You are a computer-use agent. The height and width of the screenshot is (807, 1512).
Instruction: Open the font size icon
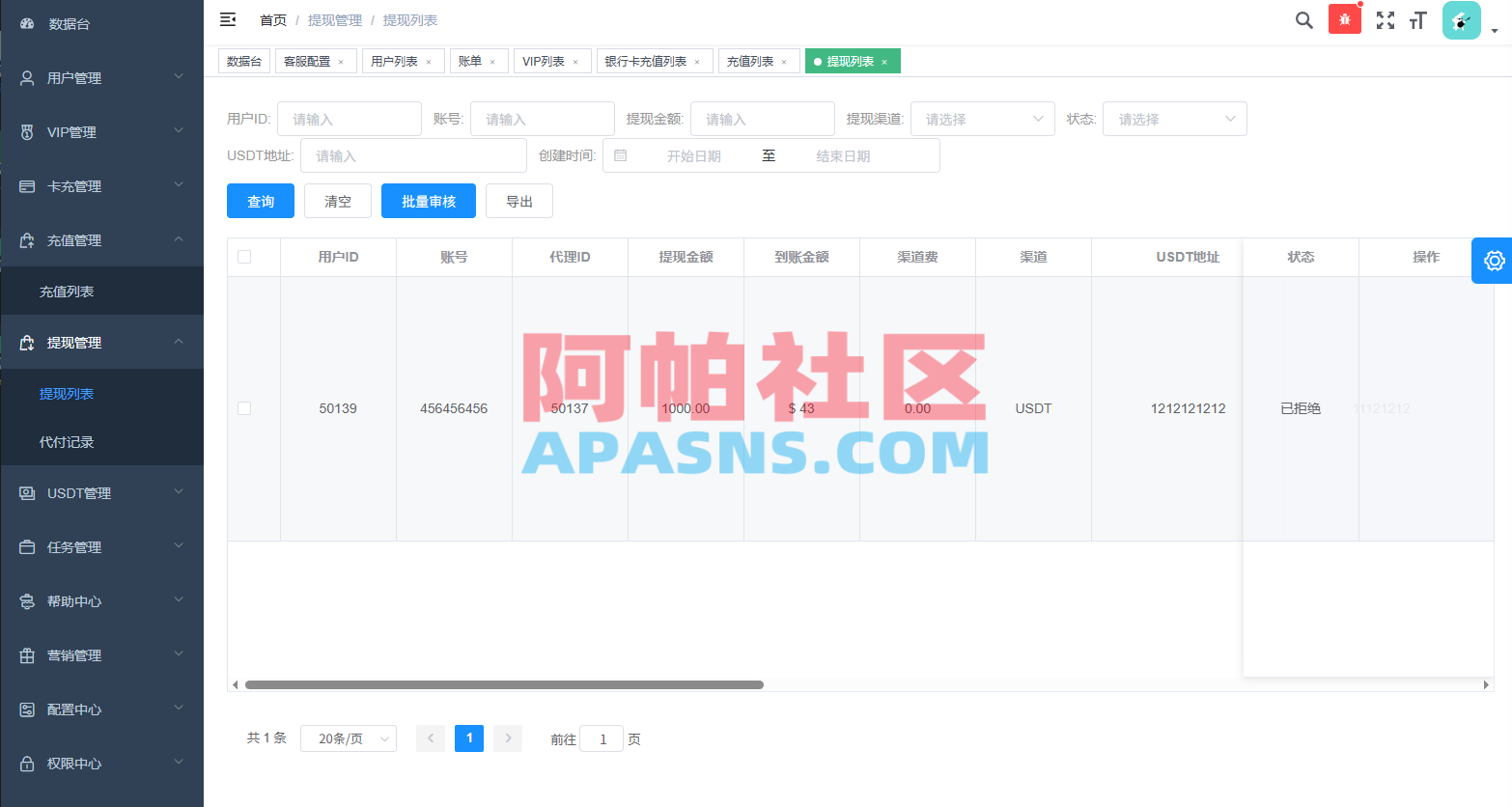[x=1418, y=20]
